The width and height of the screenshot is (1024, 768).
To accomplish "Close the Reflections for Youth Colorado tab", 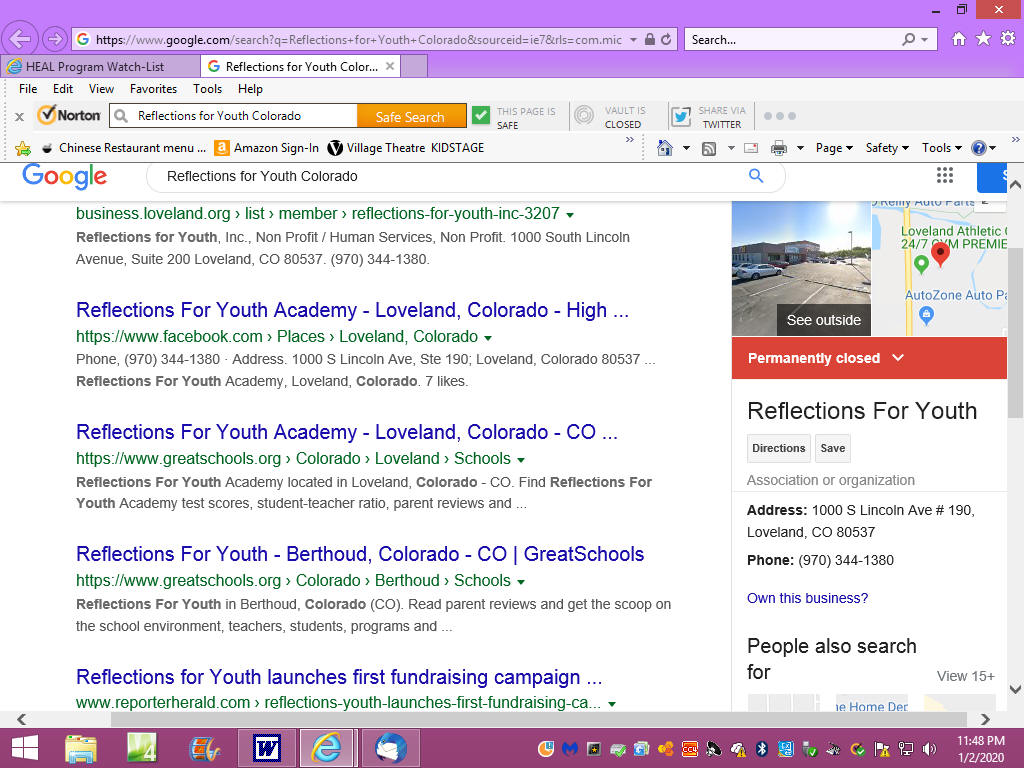I will pyautogui.click(x=390, y=66).
